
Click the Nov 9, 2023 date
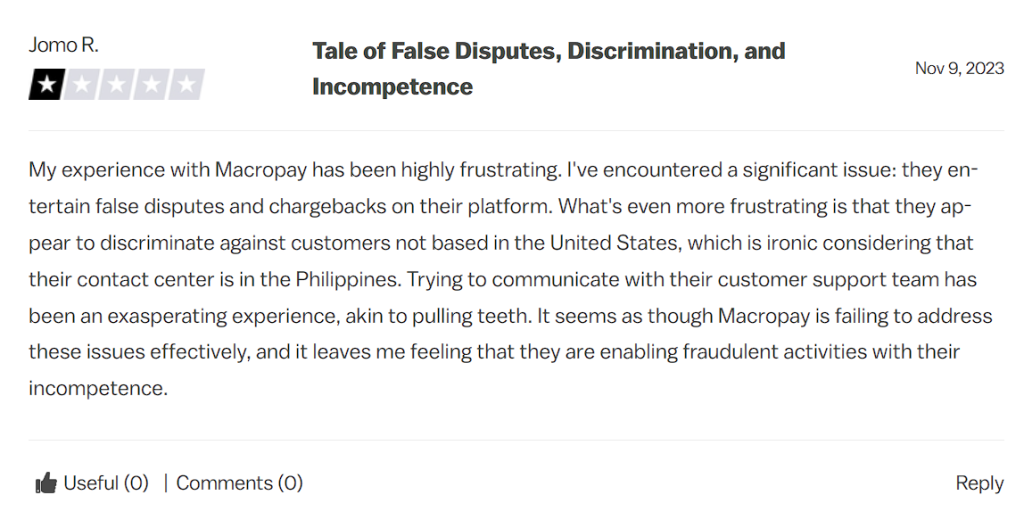coord(959,68)
